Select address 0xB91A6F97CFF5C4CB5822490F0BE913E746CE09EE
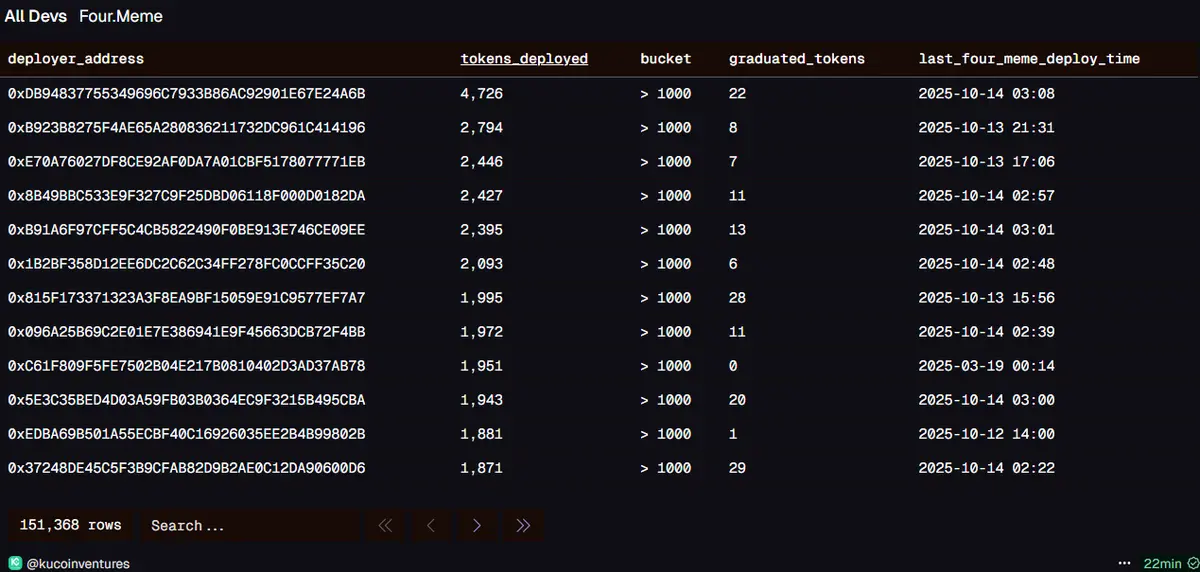Viewport: 1200px width, 572px height. [x=186, y=230]
